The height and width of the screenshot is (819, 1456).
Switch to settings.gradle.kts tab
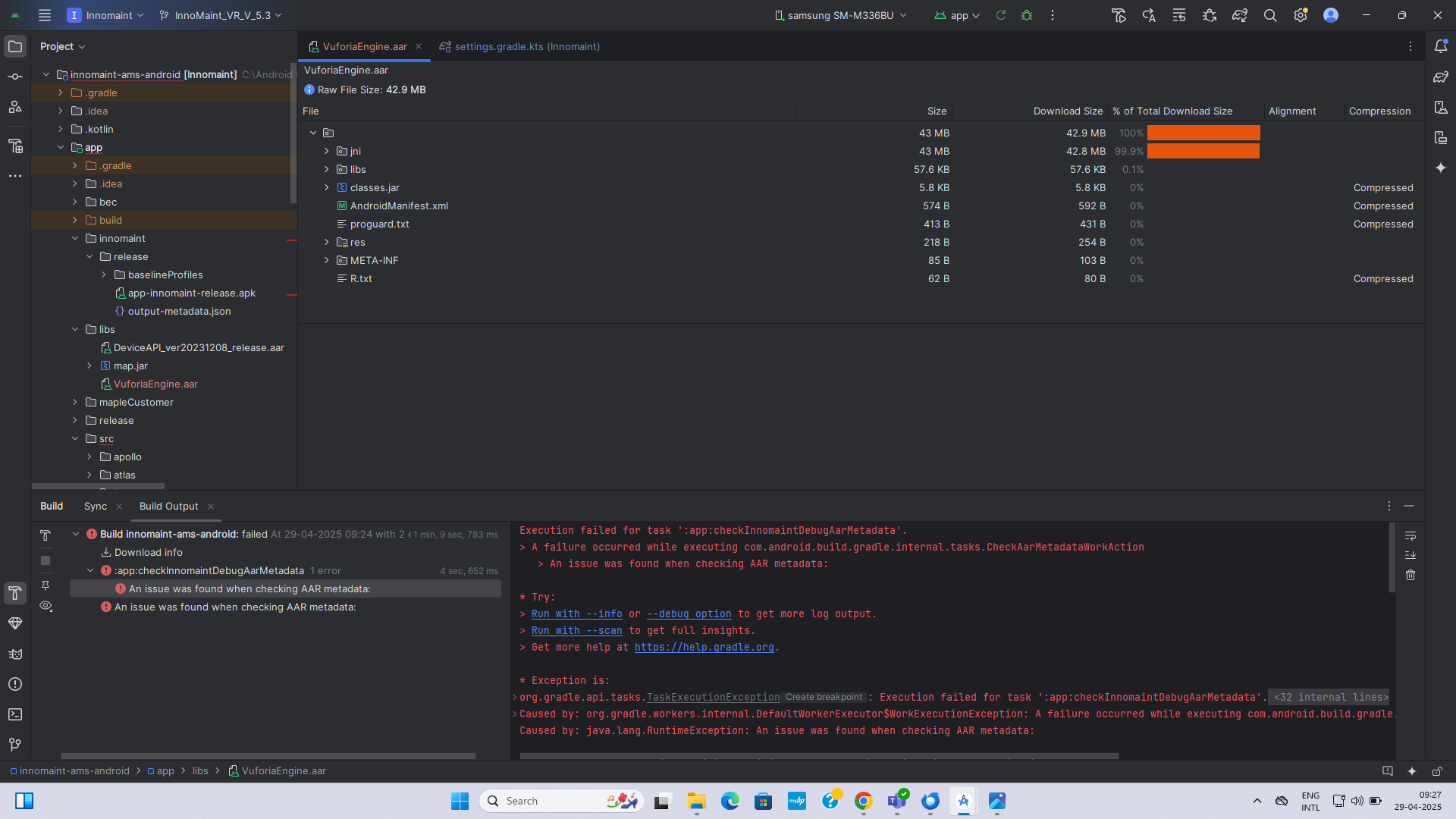pyautogui.click(x=526, y=46)
